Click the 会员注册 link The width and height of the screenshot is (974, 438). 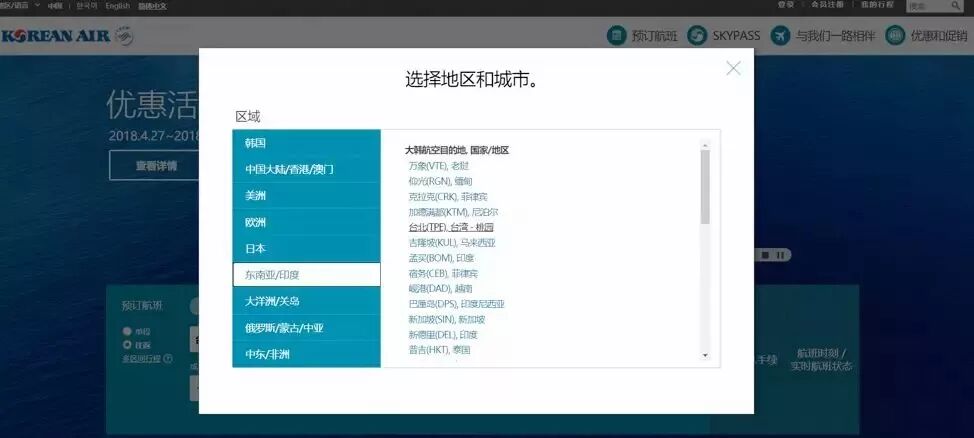(x=827, y=4)
